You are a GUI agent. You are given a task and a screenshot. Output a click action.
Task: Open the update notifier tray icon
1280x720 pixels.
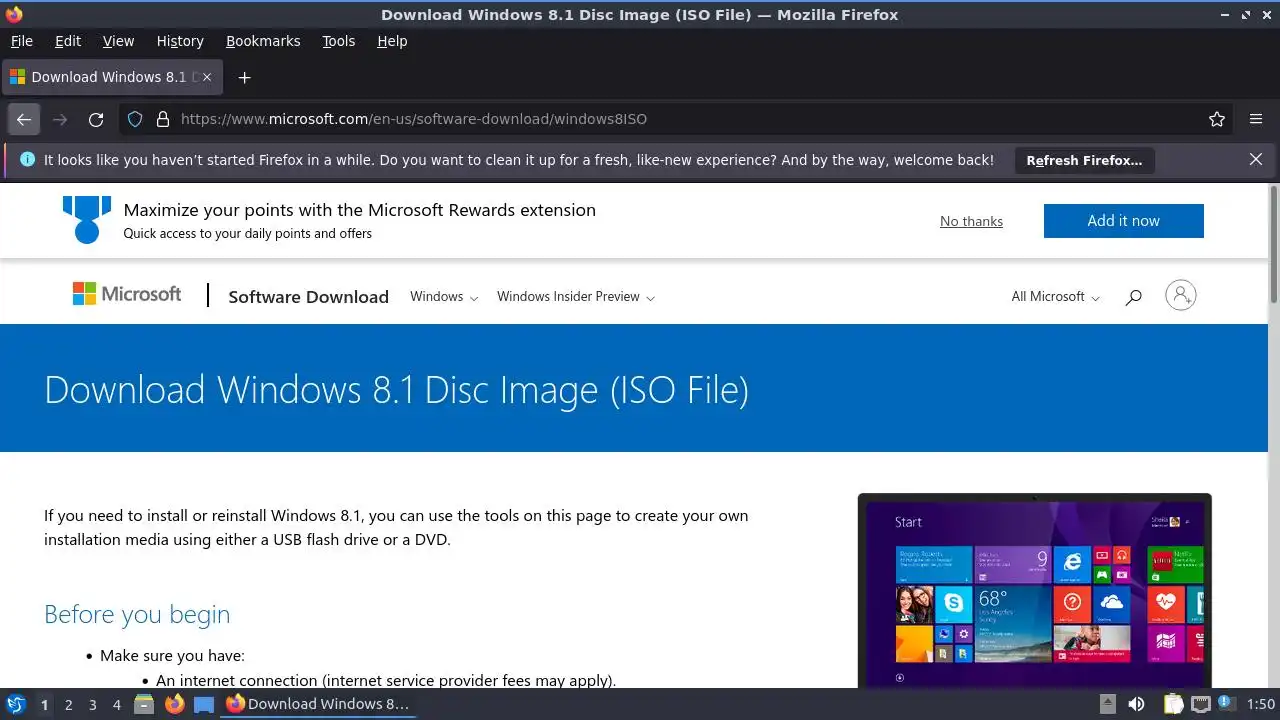[1226, 703]
